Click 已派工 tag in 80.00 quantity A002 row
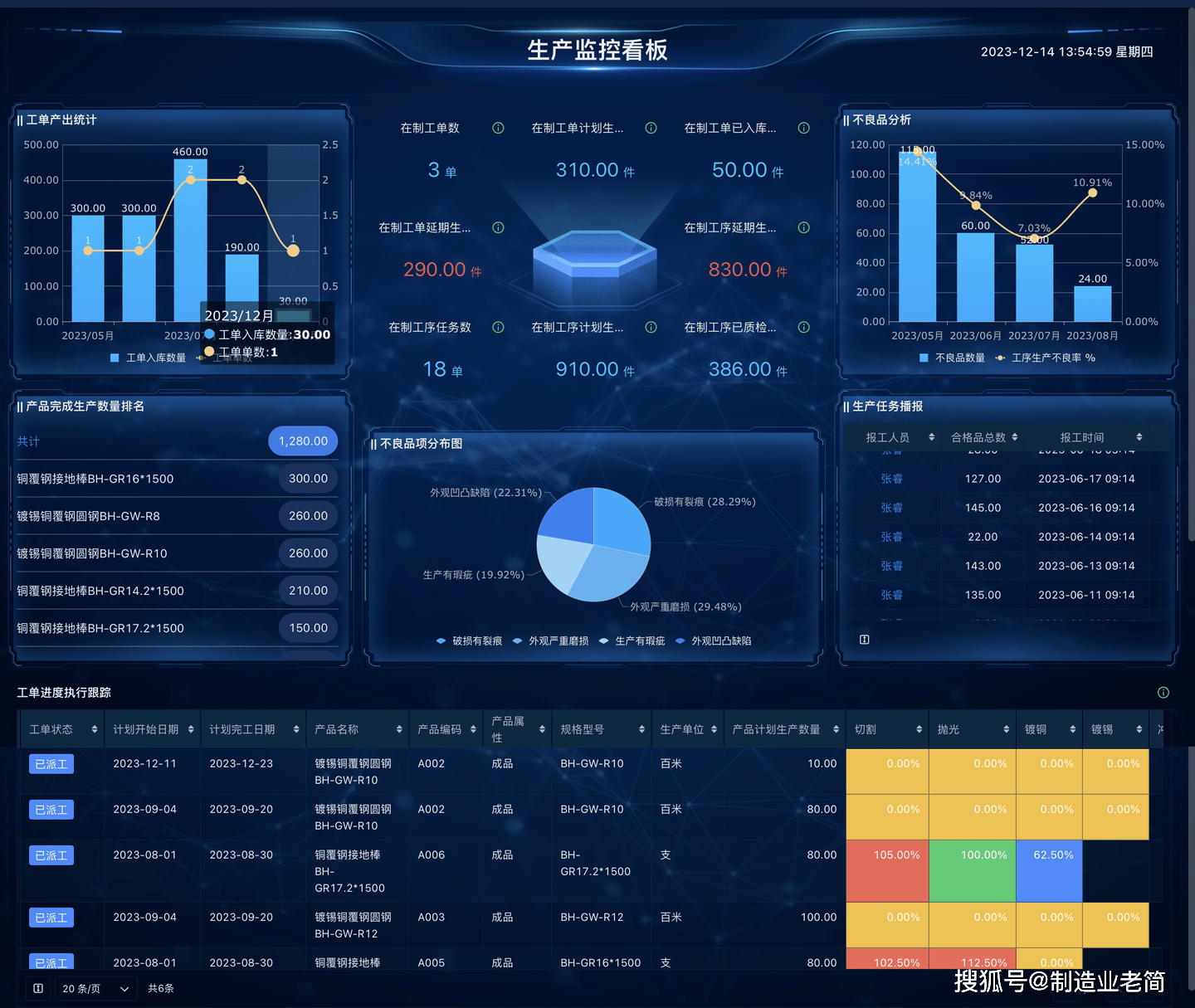The height and width of the screenshot is (1008, 1195). 51,810
